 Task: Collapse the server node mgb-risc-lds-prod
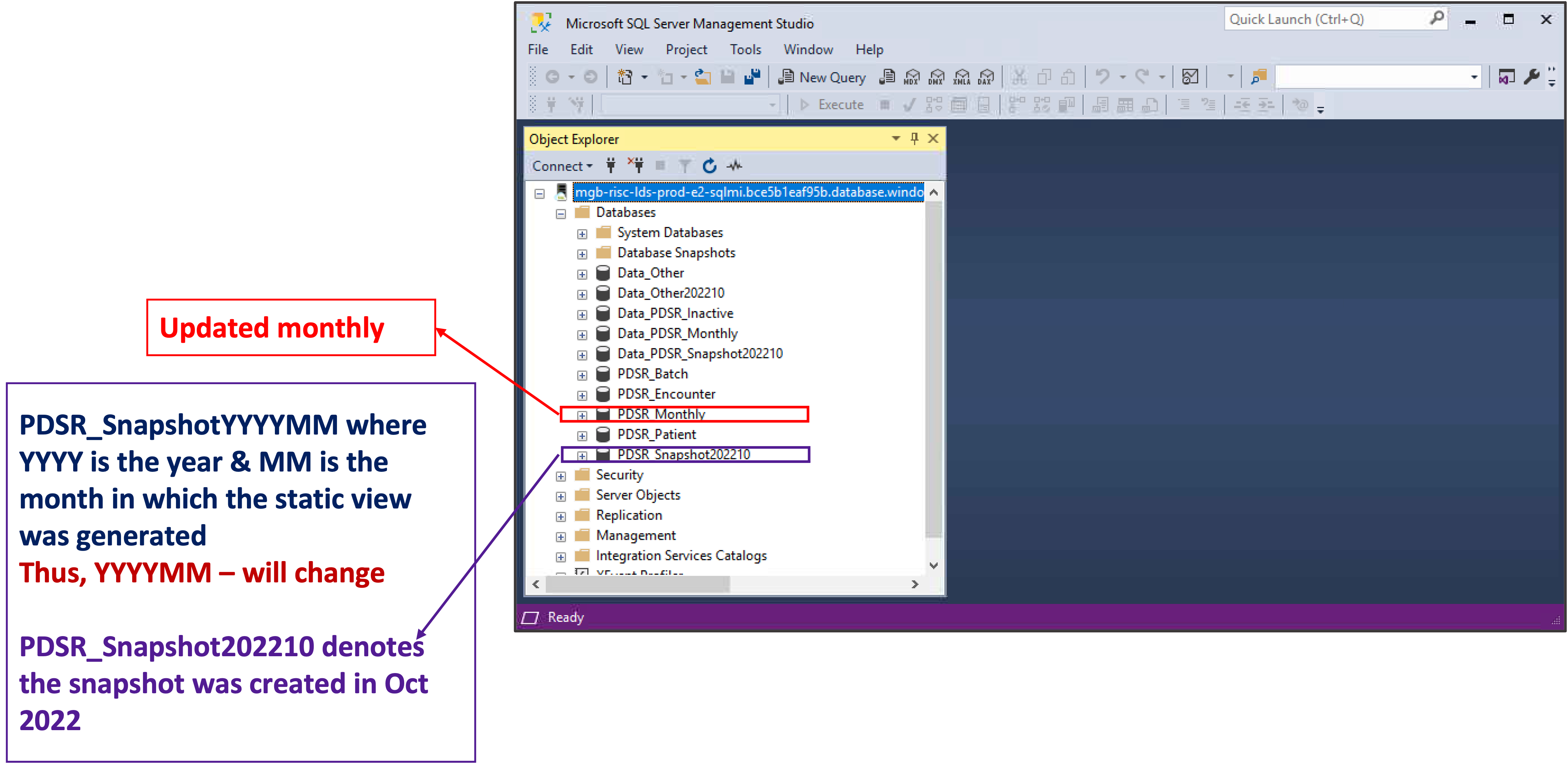pos(539,193)
